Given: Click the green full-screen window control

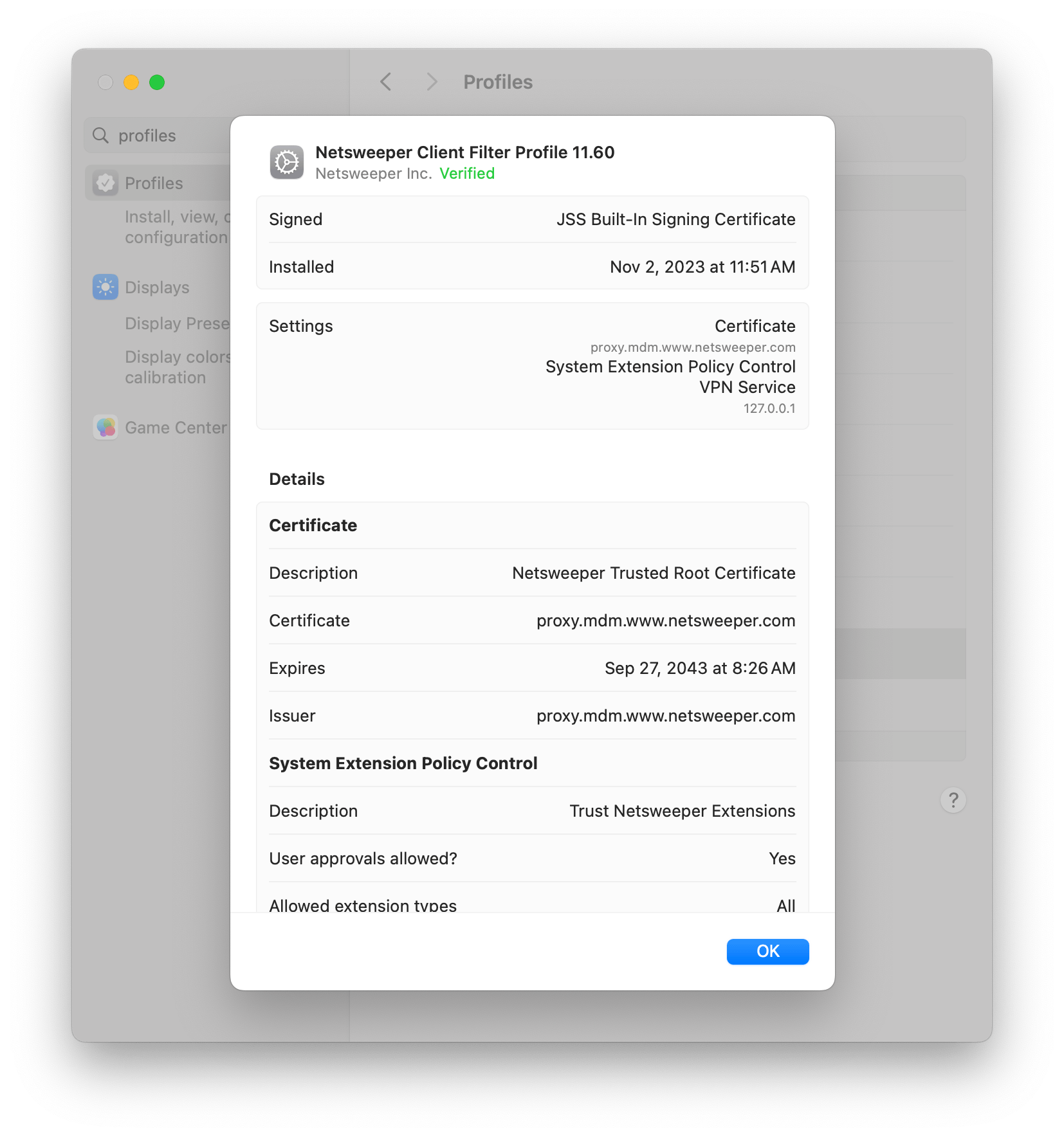Looking at the screenshot, I should tap(156, 82).
